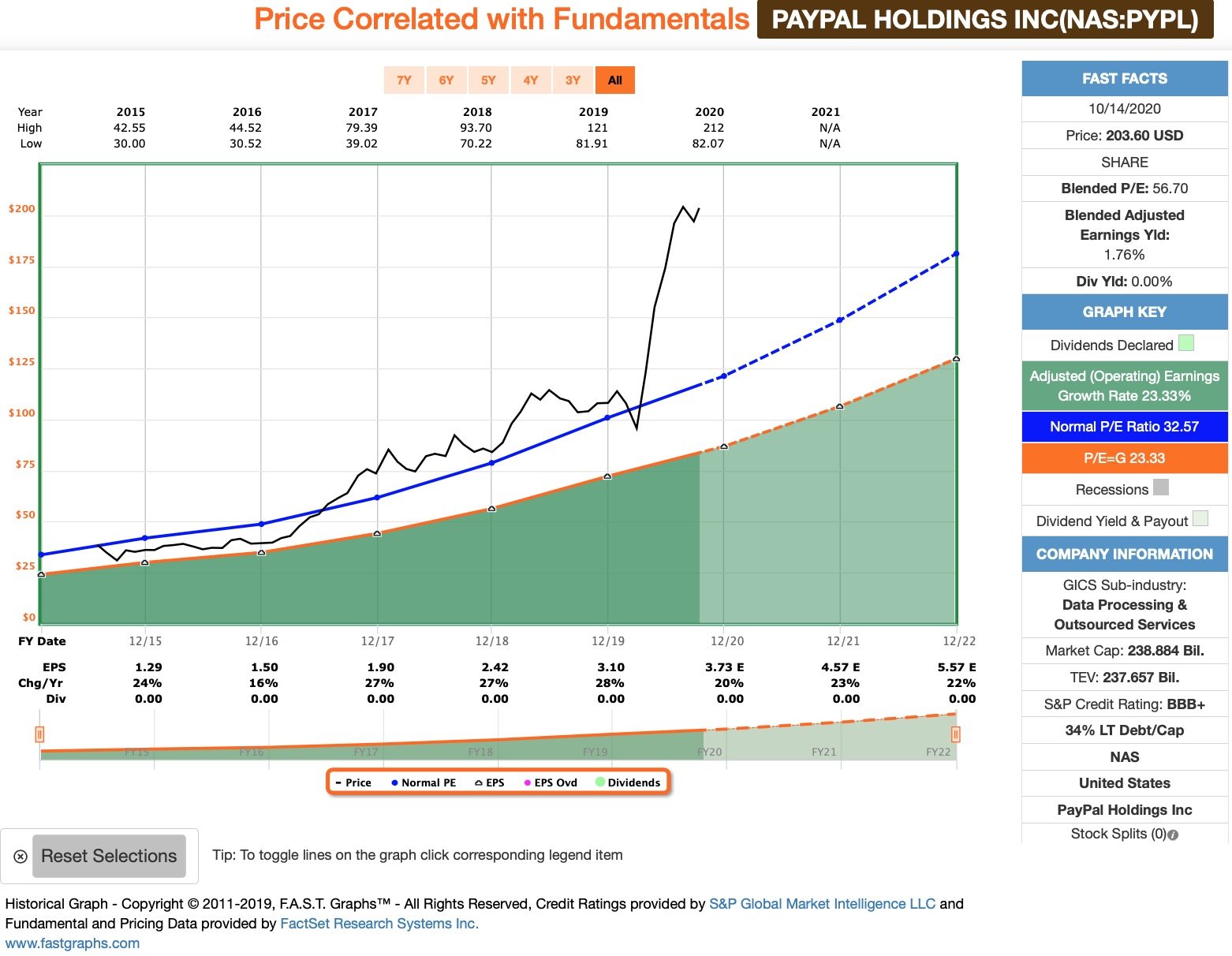Visit the www.fastgraphs.com link

pos(73,943)
